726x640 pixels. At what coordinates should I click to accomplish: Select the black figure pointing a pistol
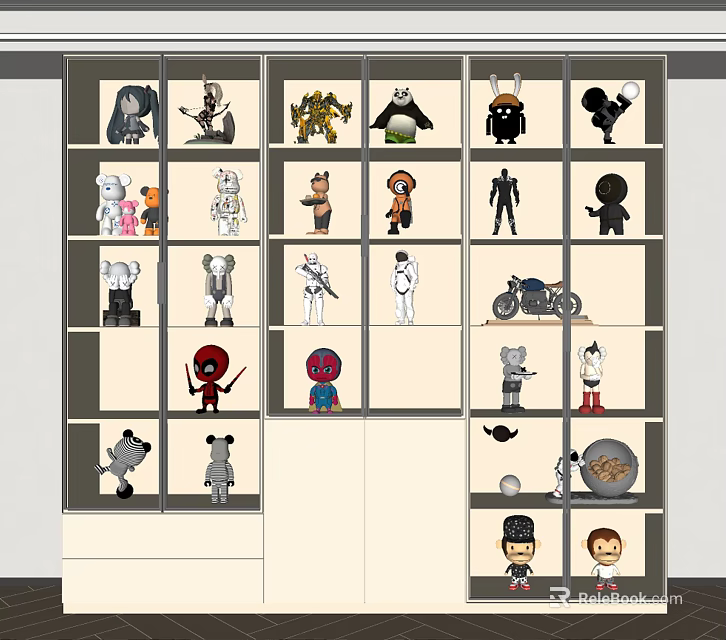pos(607,204)
